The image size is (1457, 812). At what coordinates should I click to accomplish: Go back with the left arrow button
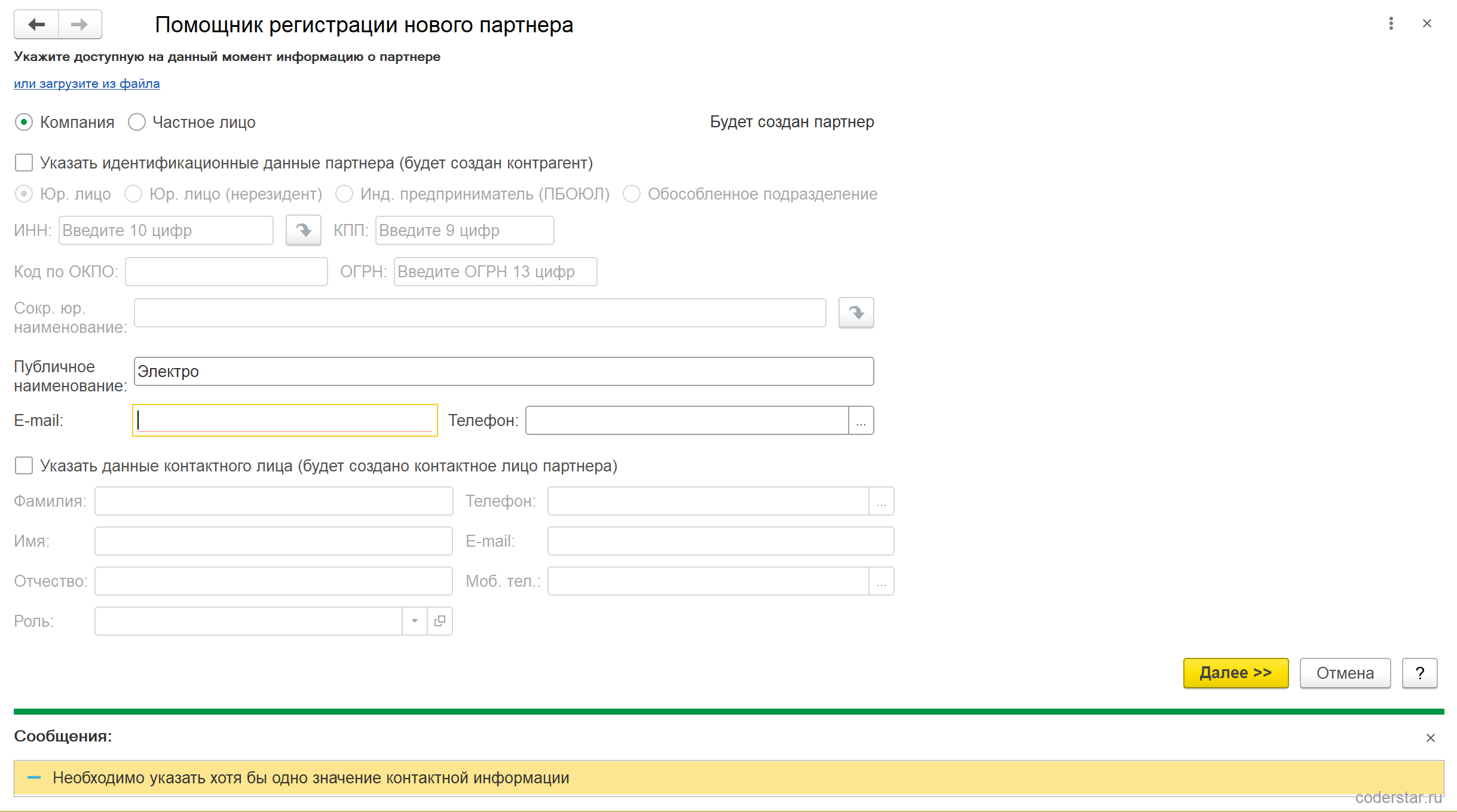coord(36,24)
